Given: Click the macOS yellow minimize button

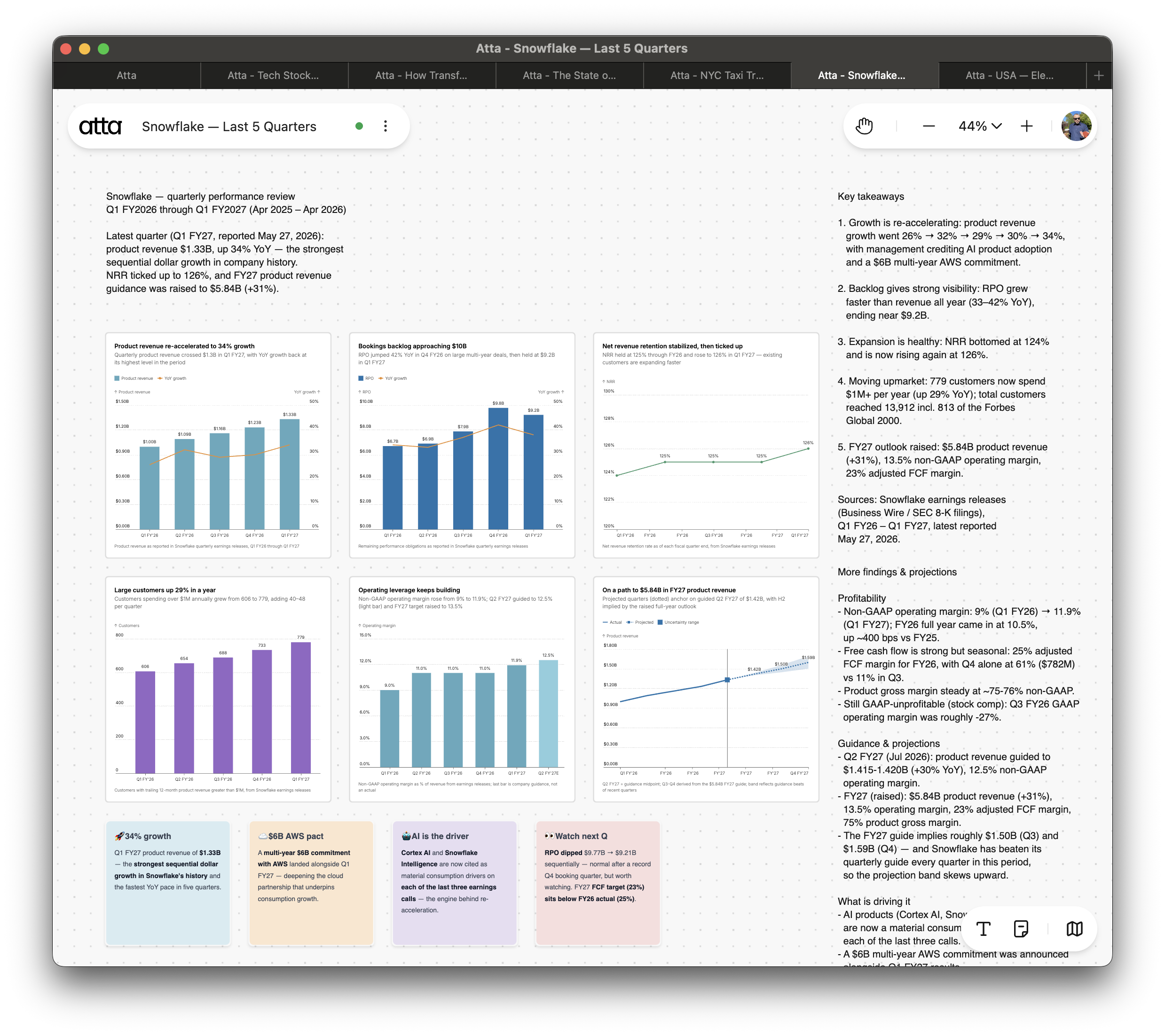Looking at the screenshot, I should coord(84,49).
